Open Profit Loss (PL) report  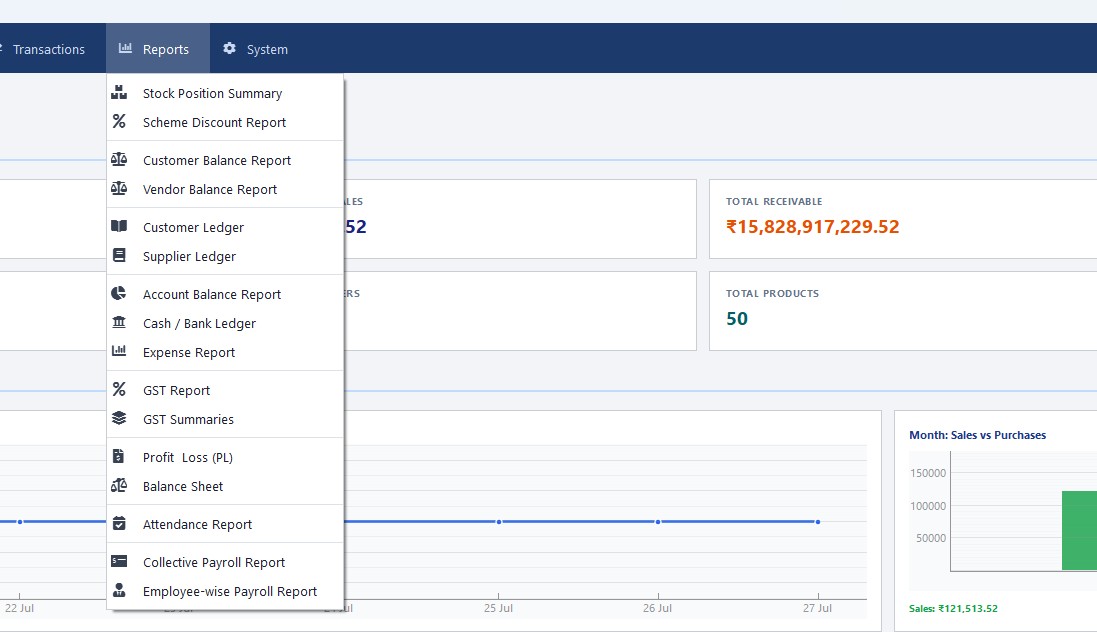click(x=225, y=458)
